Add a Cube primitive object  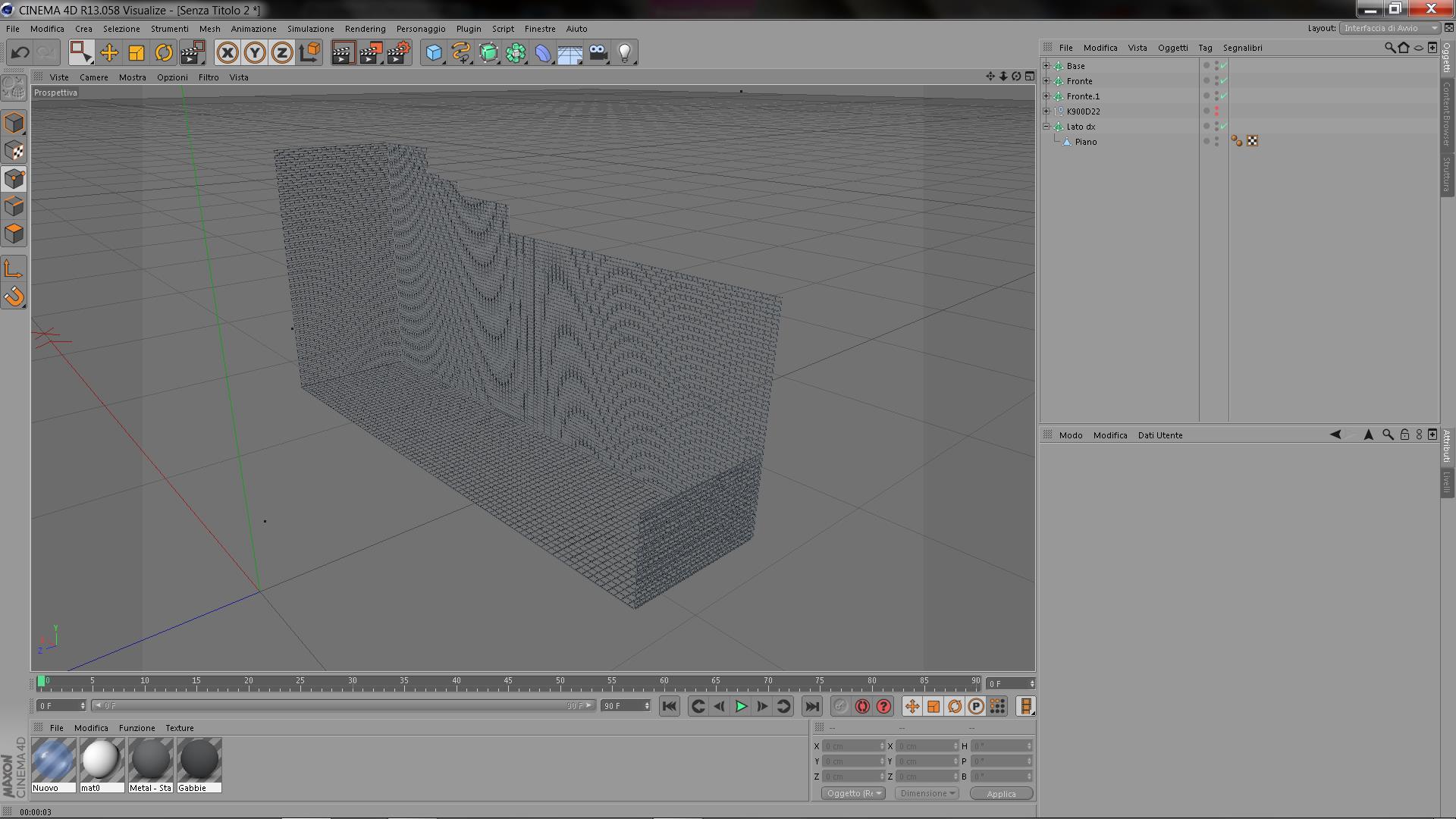coord(433,52)
